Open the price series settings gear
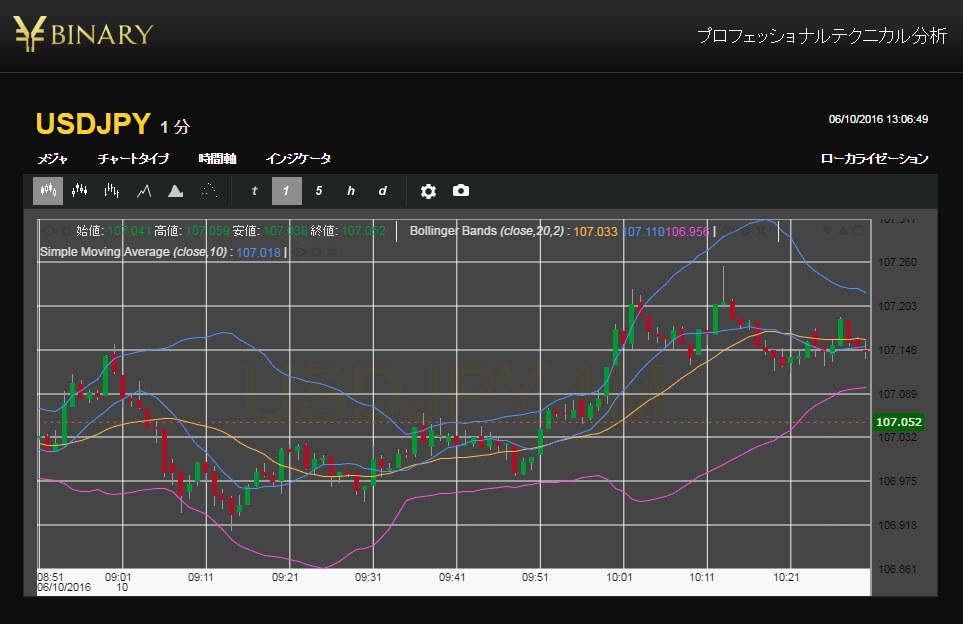The width and height of the screenshot is (963, 624). point(66,232)
